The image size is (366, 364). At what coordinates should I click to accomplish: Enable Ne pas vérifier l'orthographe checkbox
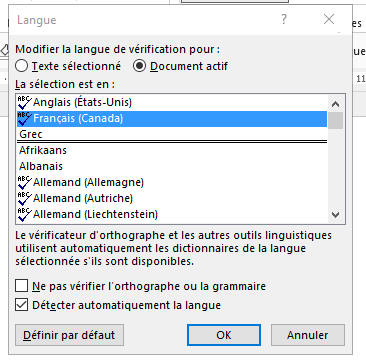coord(22,286)
